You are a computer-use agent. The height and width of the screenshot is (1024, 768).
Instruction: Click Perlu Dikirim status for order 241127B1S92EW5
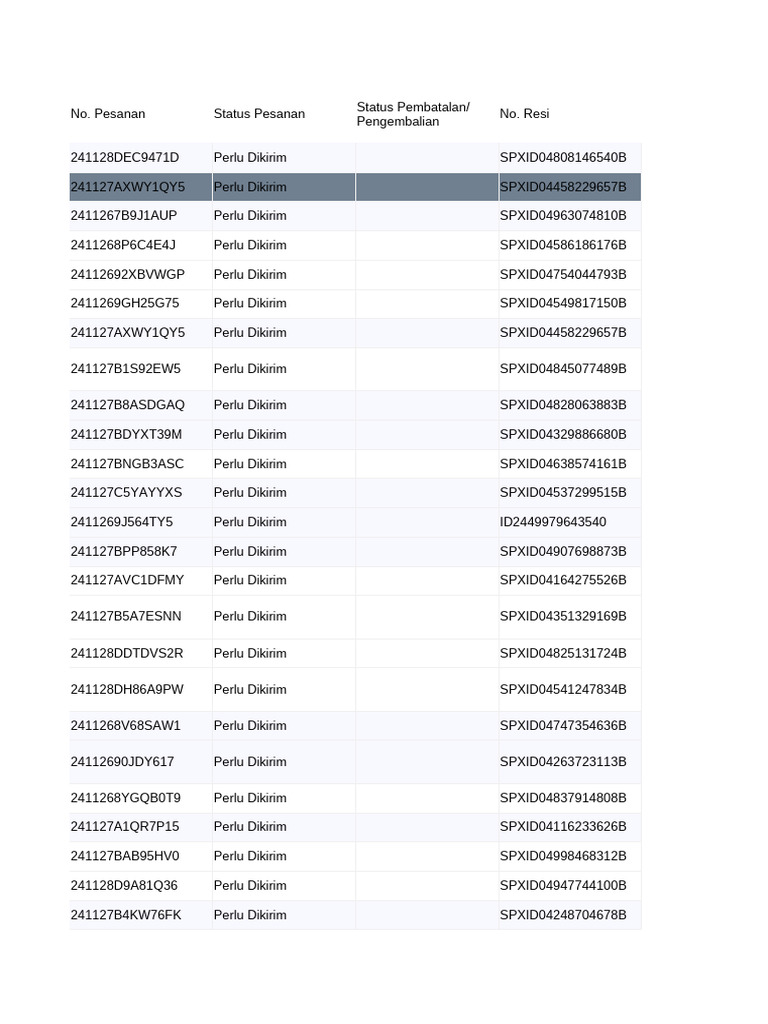point(250,369)
